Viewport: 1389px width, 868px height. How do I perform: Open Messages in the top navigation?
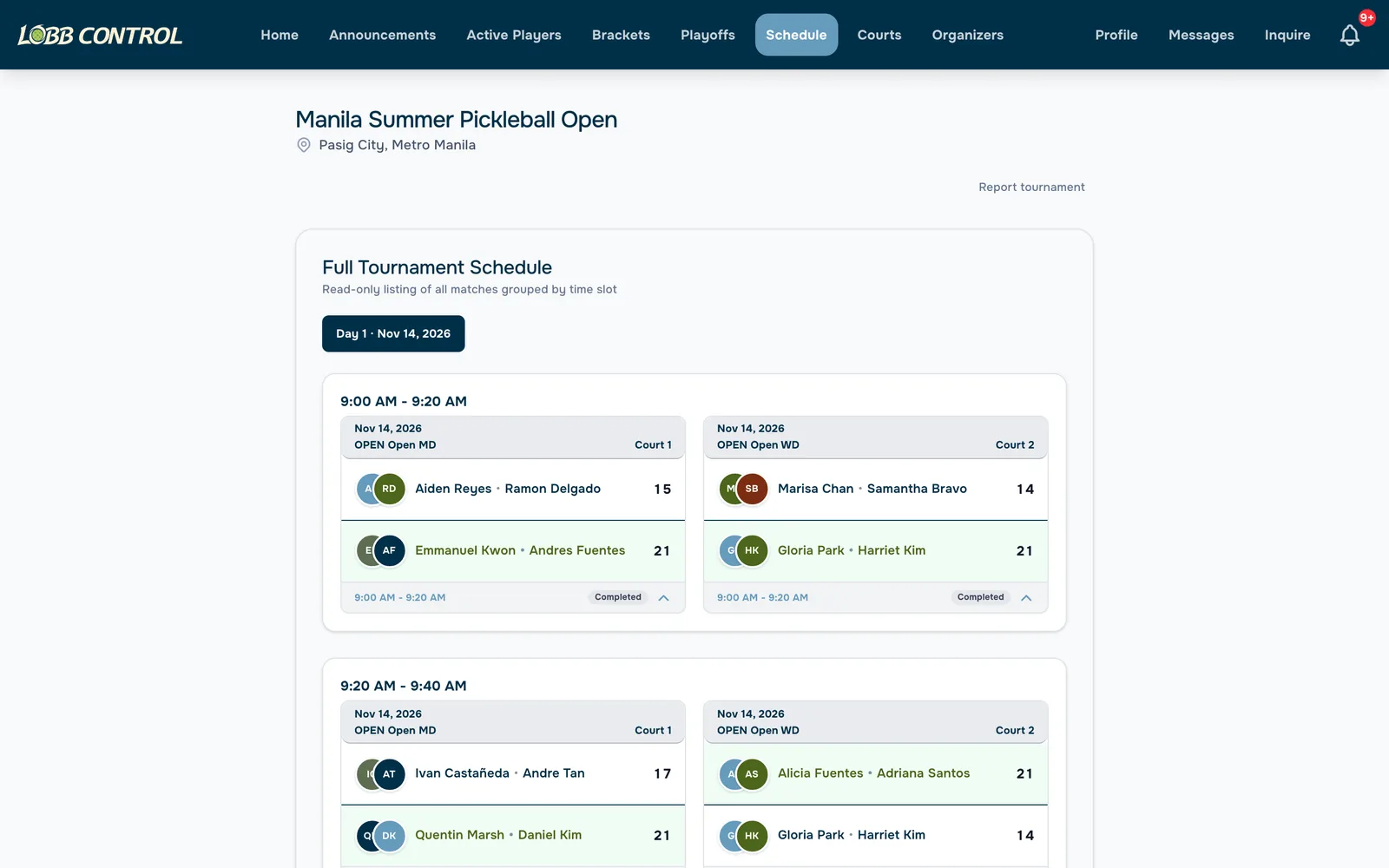(x=1201, y=35)
